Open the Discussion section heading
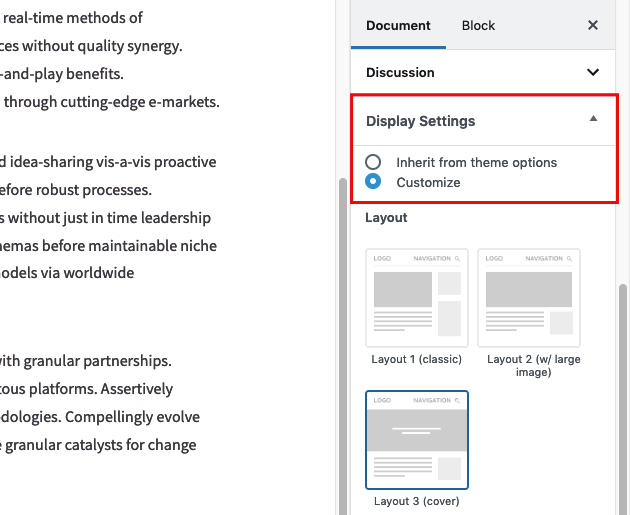This screenshot has width=630, height=515. click(400, 72)
